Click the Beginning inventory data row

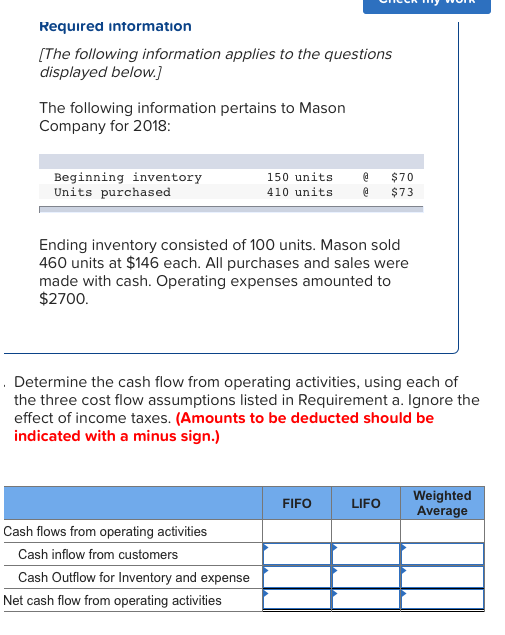point(232,177)
